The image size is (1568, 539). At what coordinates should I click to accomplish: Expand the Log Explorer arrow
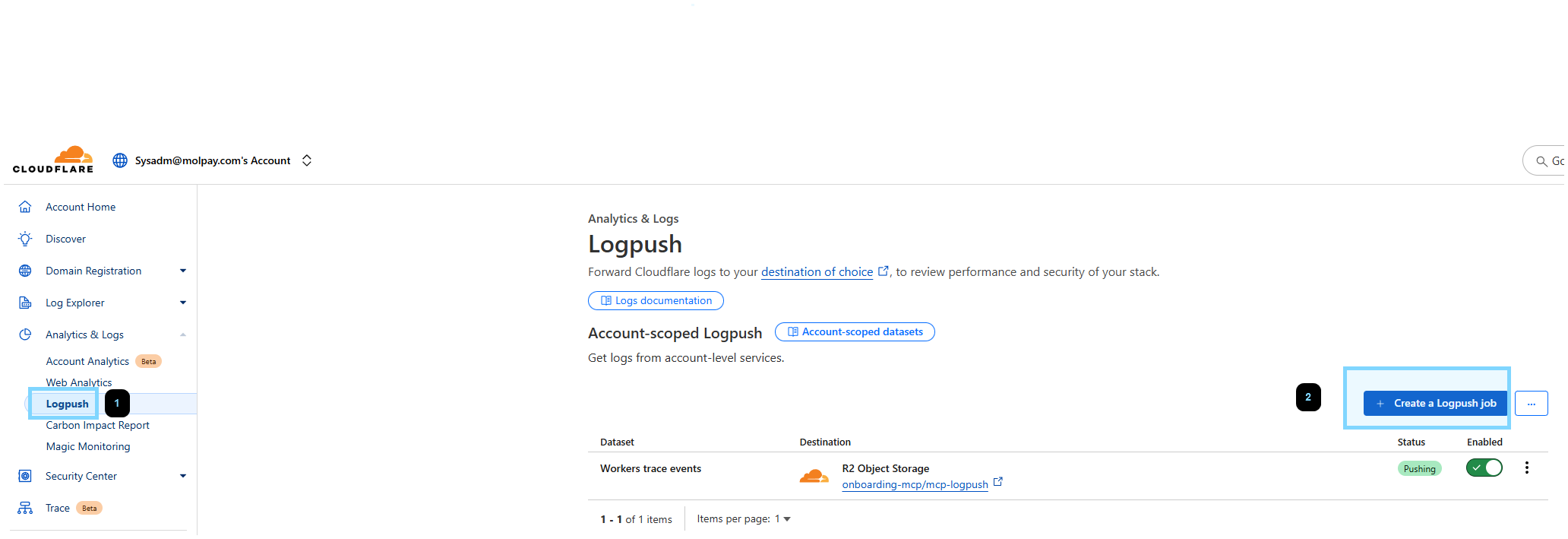coord(183,303)
